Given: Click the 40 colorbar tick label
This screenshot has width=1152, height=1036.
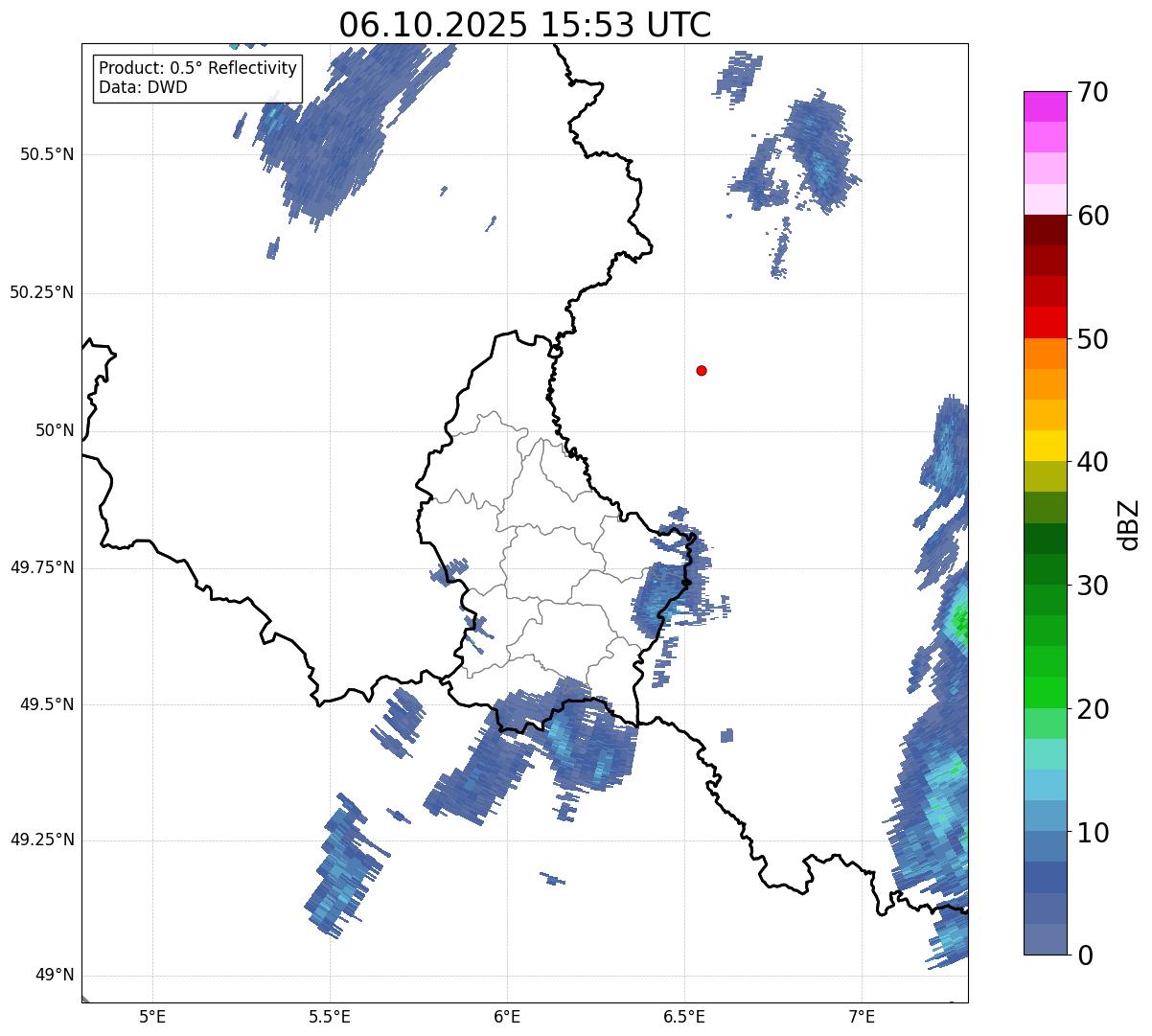Looking at the screenshot, I should [1093, 462].
